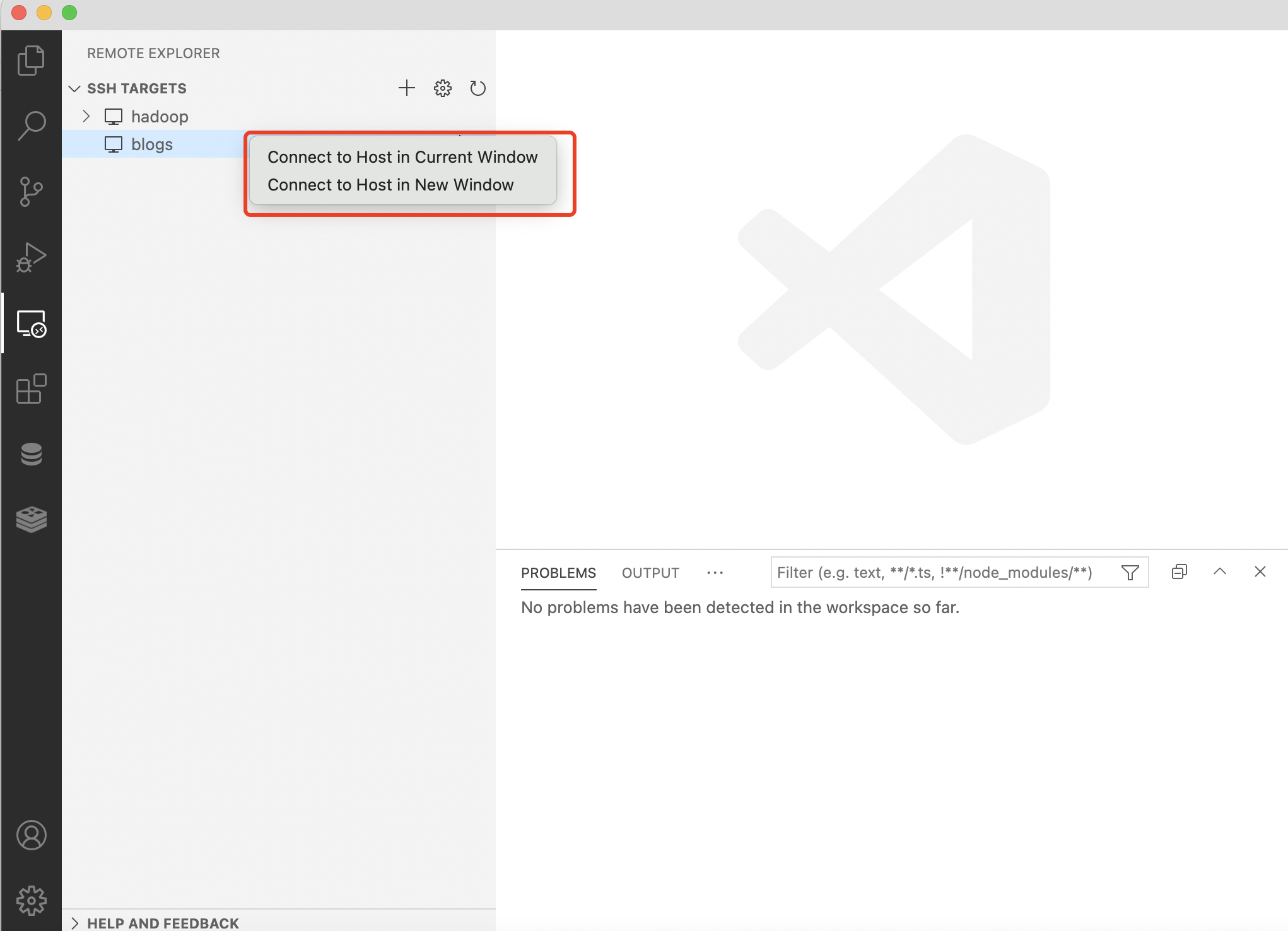This screenshot has height=931, width=1288.
Task: Open the Extensions view
Action: click(x=31, y=389)
